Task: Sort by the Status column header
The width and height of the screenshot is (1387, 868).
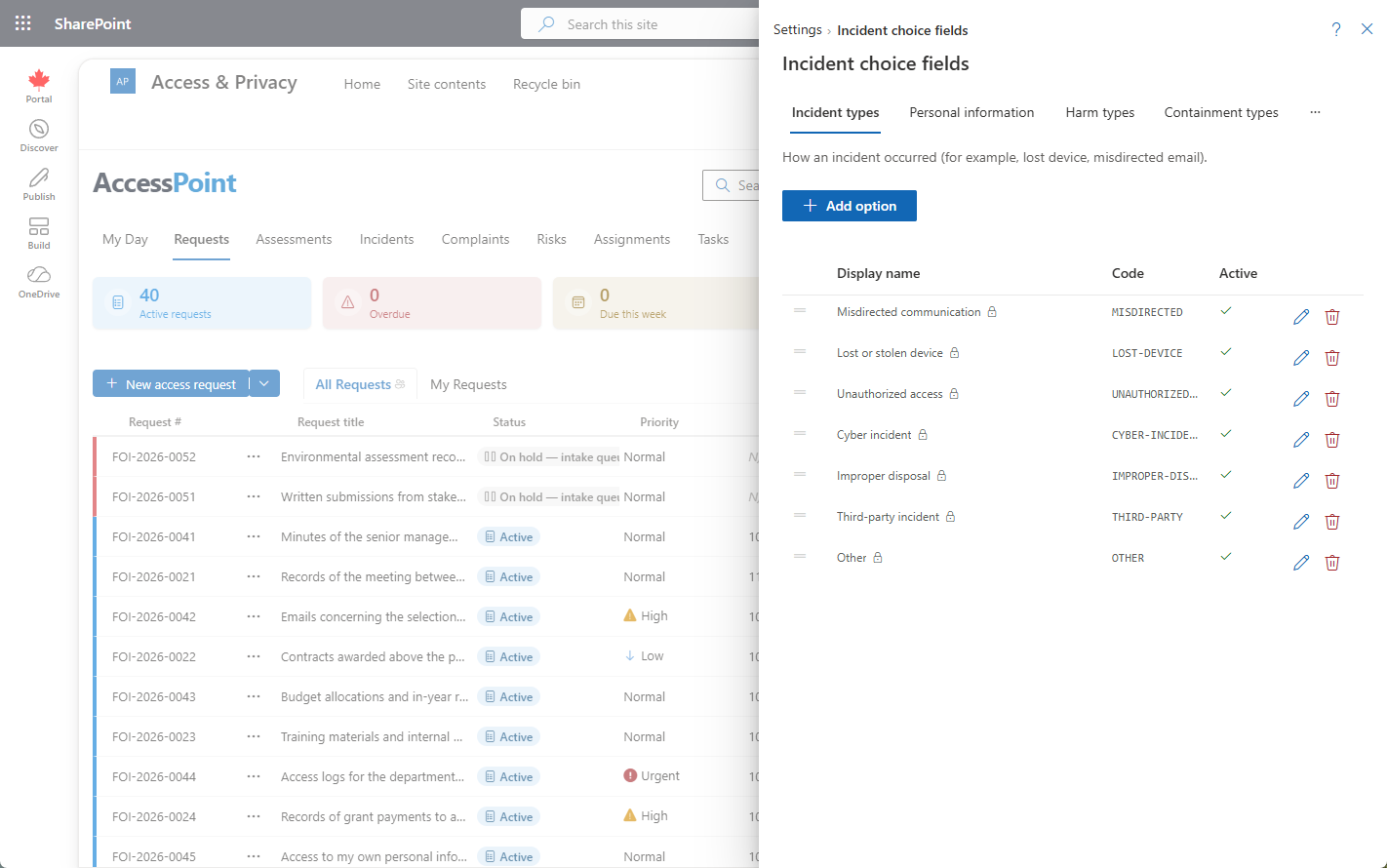Action: [x=509, y=422]
